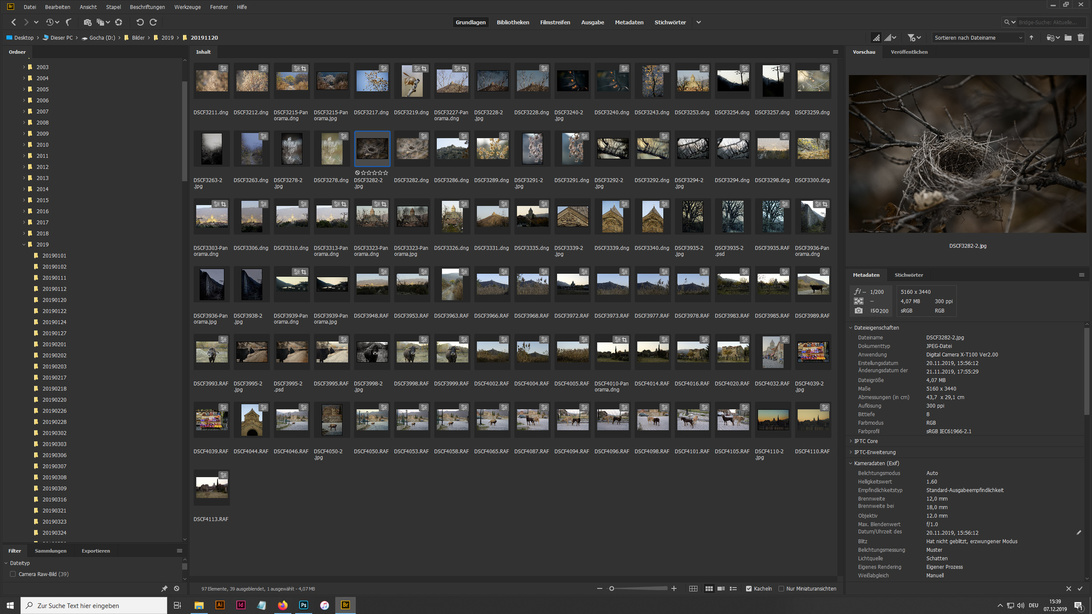The image size is (1092, 614).
Task: Create a new folder with the folder icon
Action: coord(1068,38)
